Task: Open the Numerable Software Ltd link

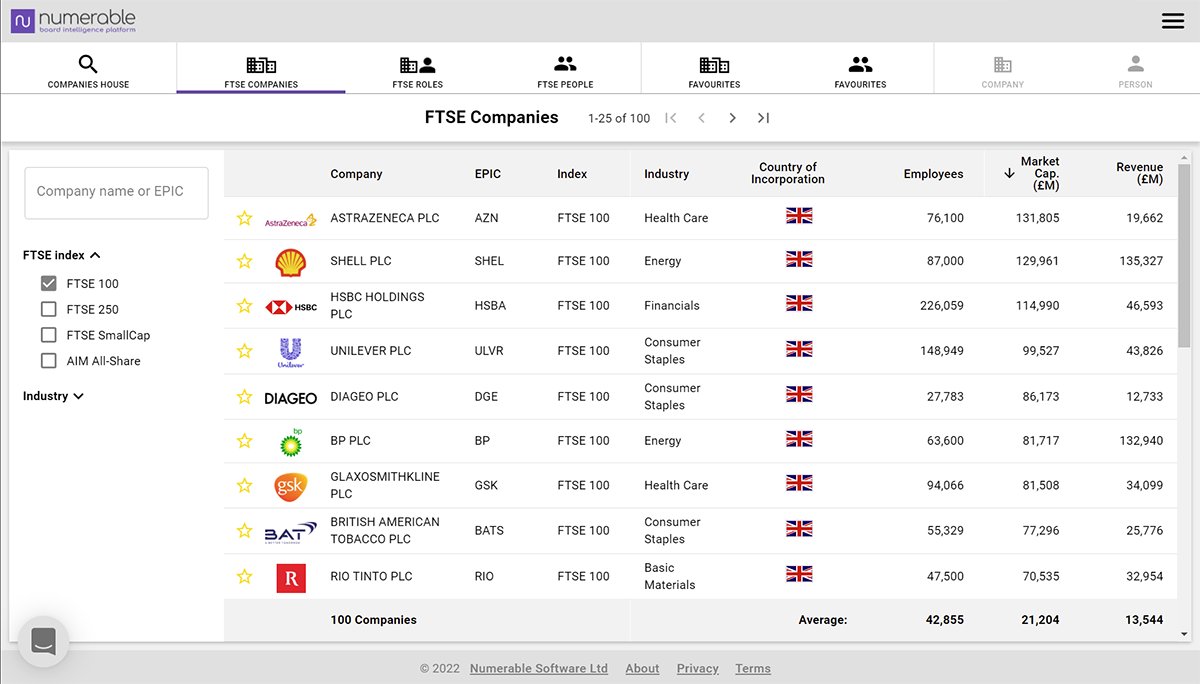Action: (539, 668)
